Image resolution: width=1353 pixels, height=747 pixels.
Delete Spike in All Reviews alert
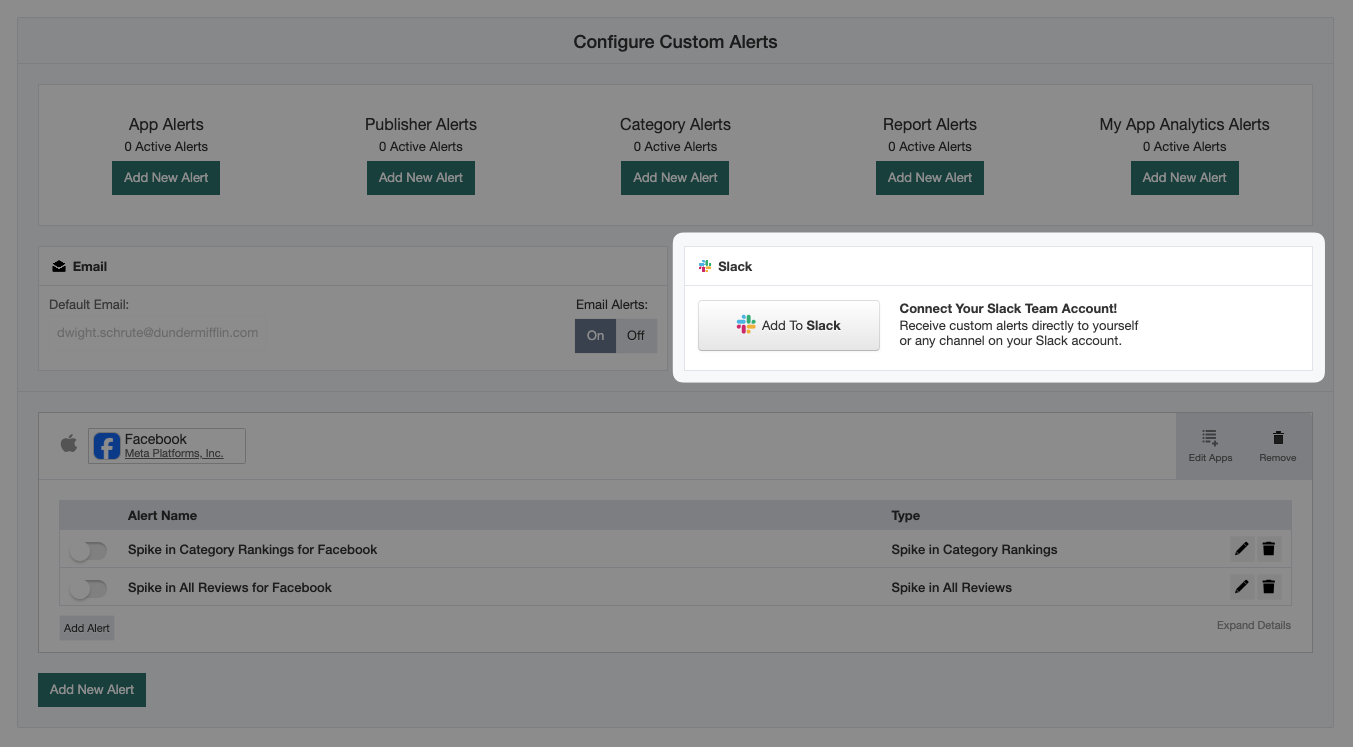(1268, 587)
